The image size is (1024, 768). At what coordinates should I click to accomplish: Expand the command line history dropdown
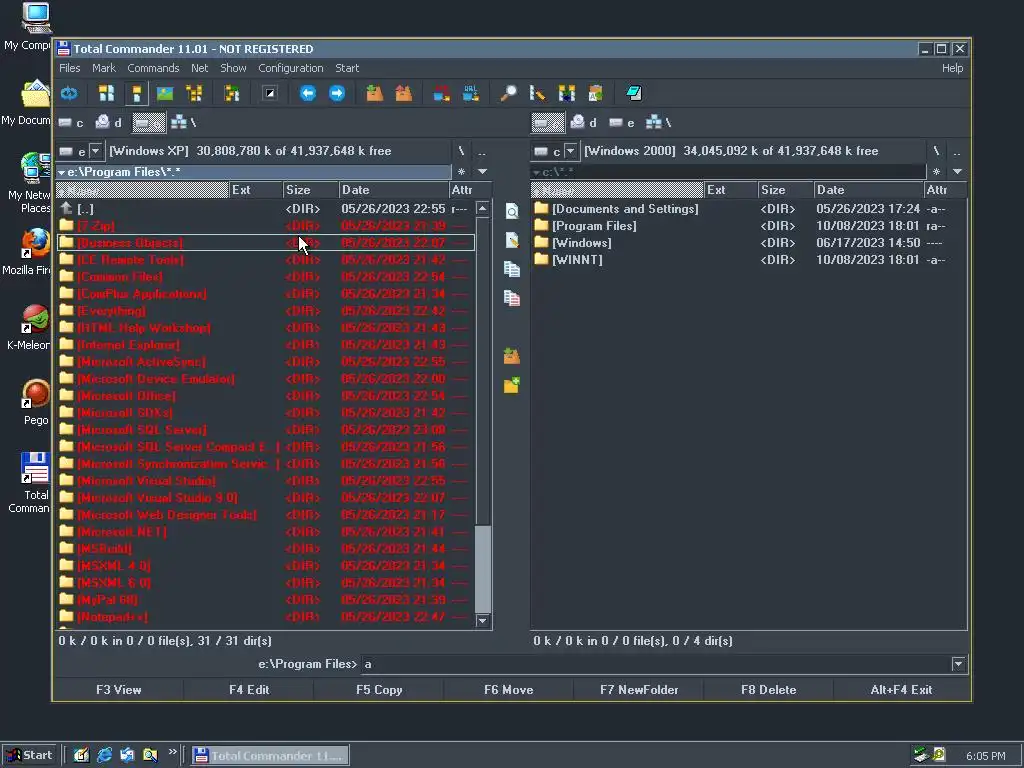(x=958, y=664)
